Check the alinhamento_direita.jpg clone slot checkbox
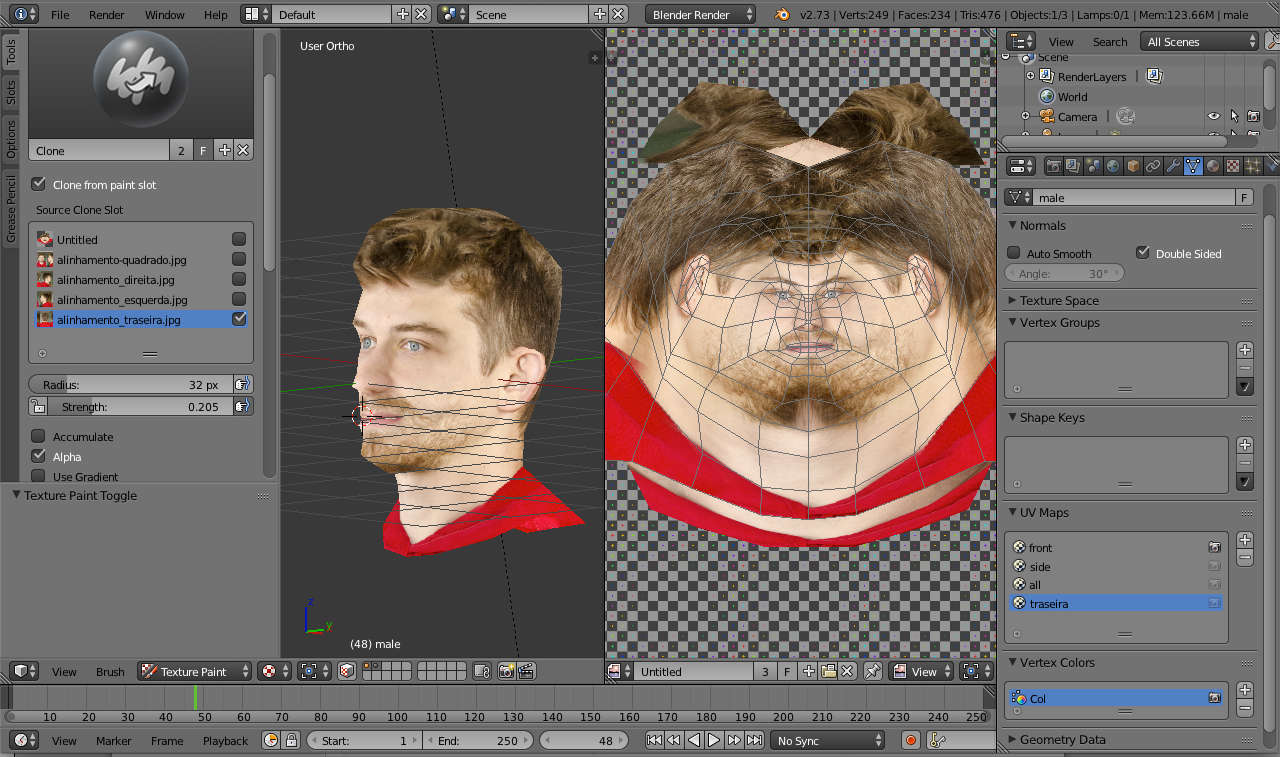 pyautogui.click(x=239, y=279)
